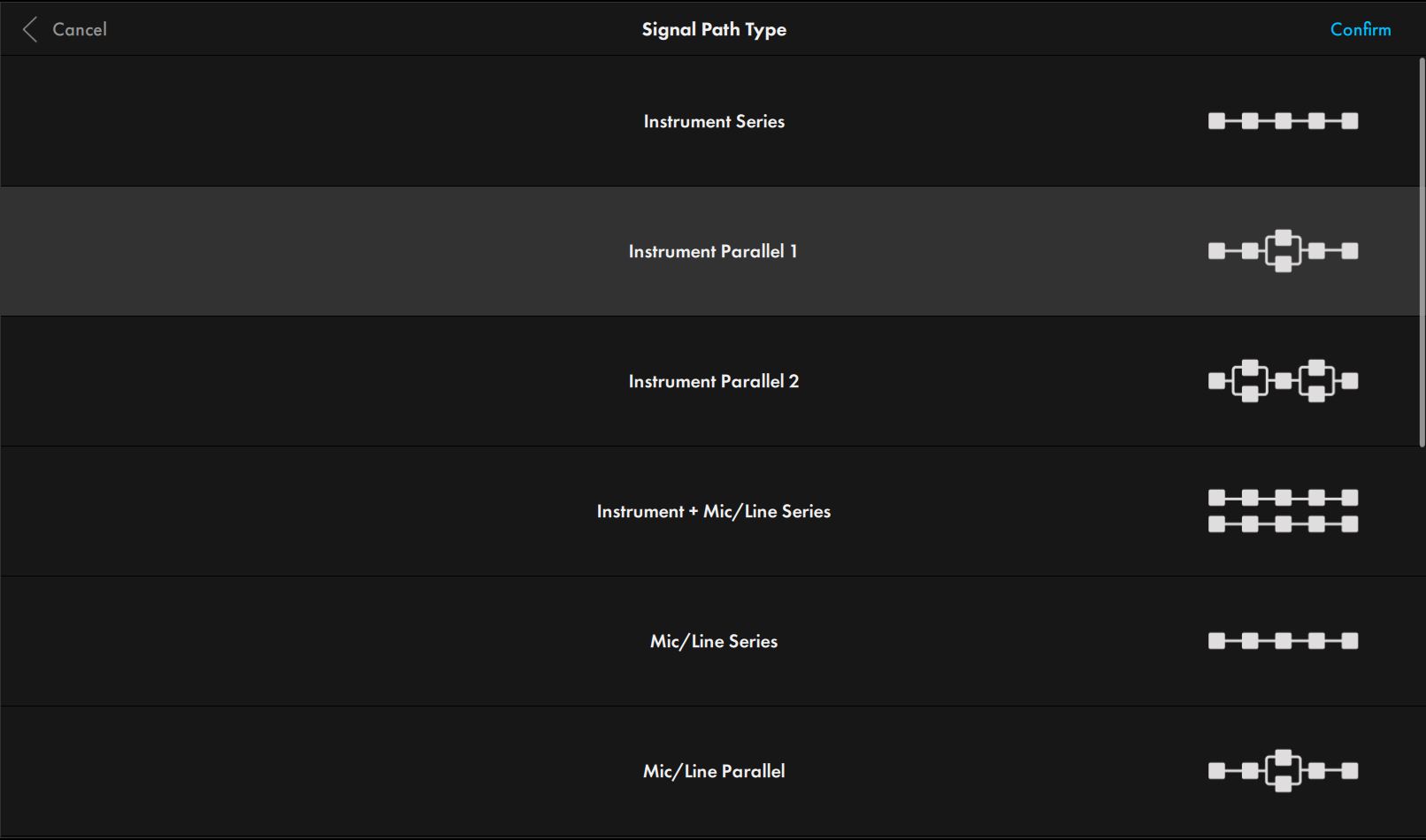This screenshot has width=1426, height=840.
Task: Click the Instrument Series chain diagram icon
Action: pyautogui.click(x=1283, y=121)
